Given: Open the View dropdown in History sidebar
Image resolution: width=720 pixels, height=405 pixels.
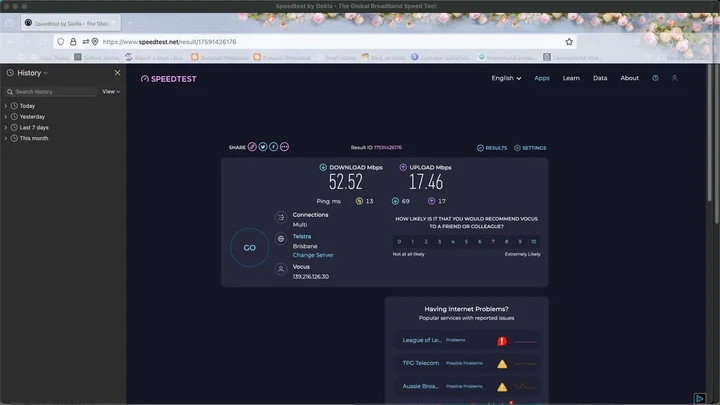Looking at the screenshot, I should (111, 91).
